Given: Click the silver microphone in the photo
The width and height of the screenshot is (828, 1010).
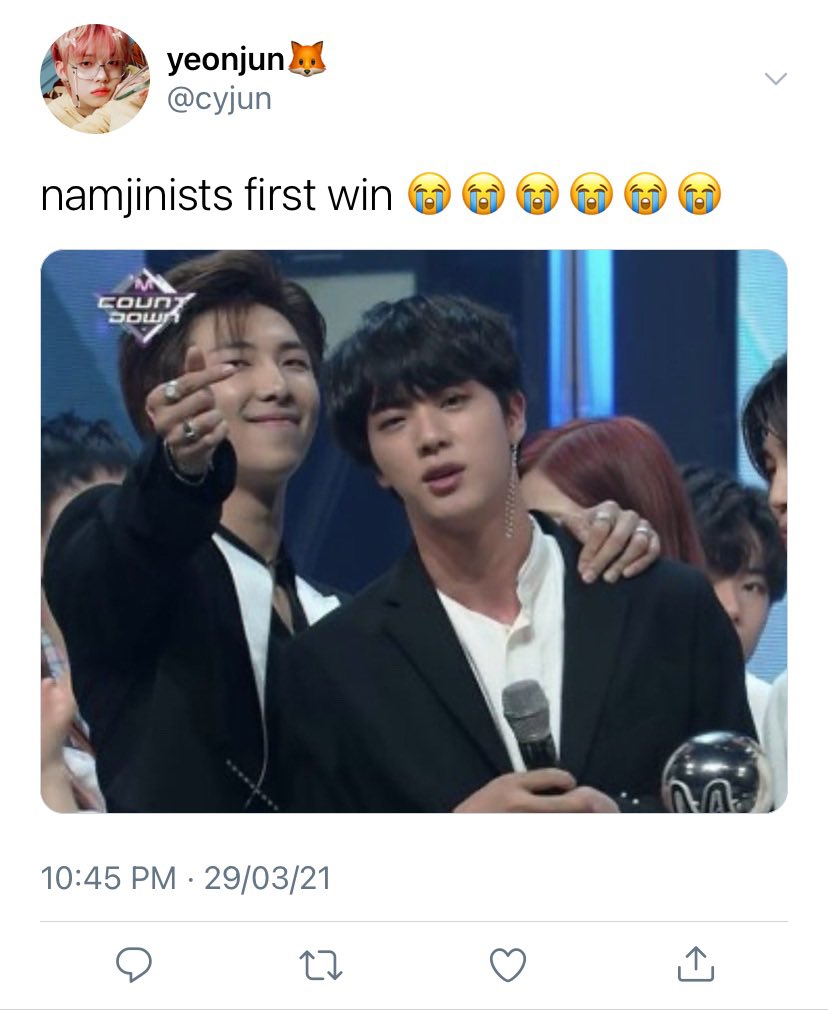Looking at the screenshot, I should point(530,725).
